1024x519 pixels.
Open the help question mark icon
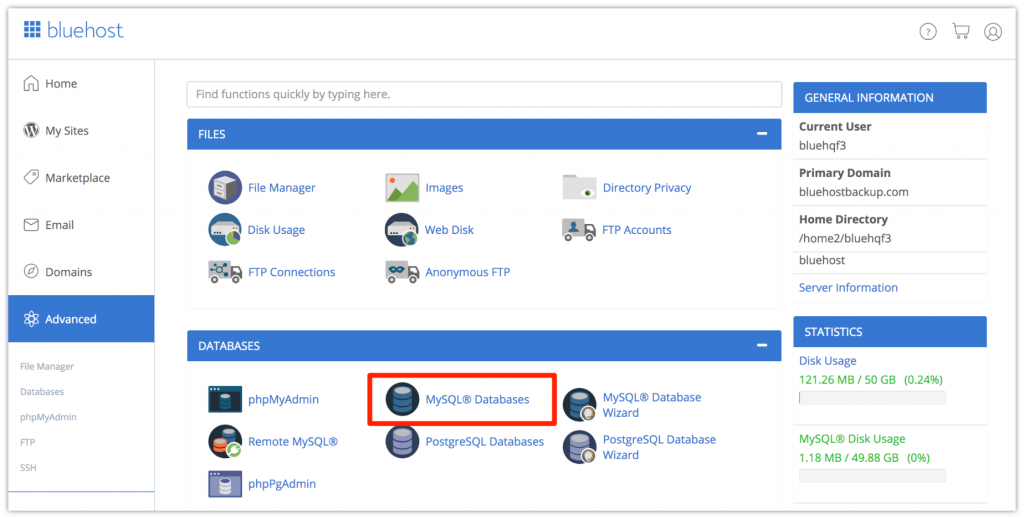coord(927,31)
